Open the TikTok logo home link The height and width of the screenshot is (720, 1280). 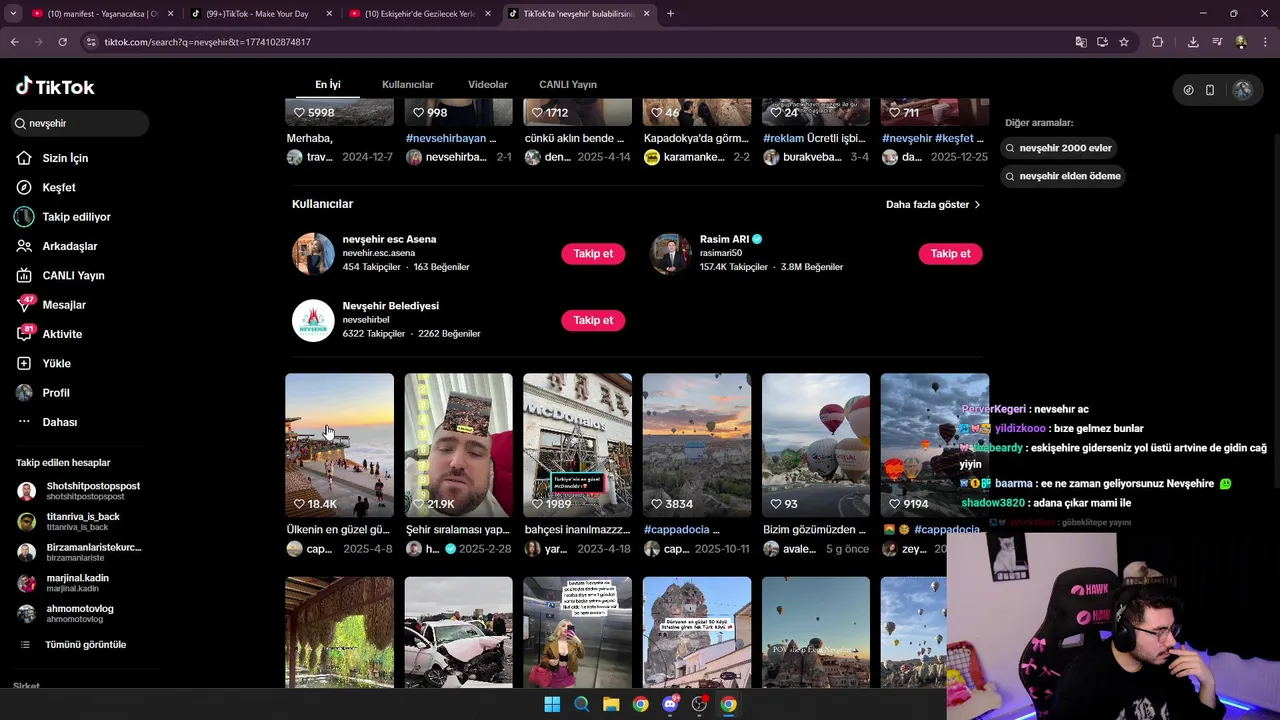(x=55, y=87)
